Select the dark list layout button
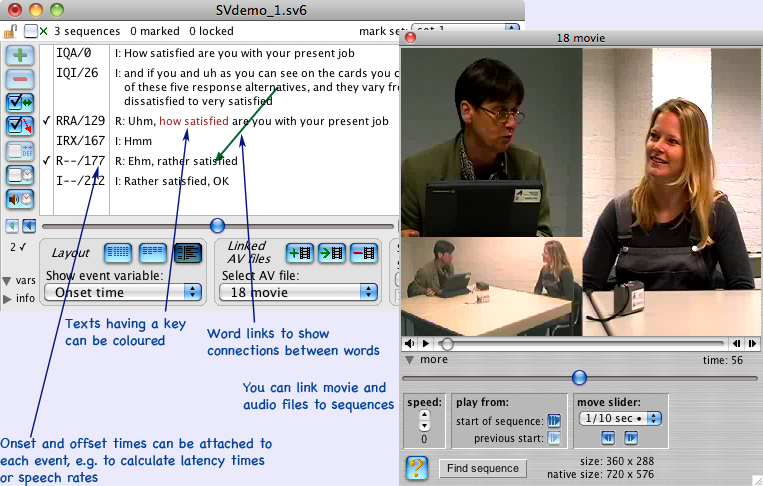763x486 pixels. point(188,253)
